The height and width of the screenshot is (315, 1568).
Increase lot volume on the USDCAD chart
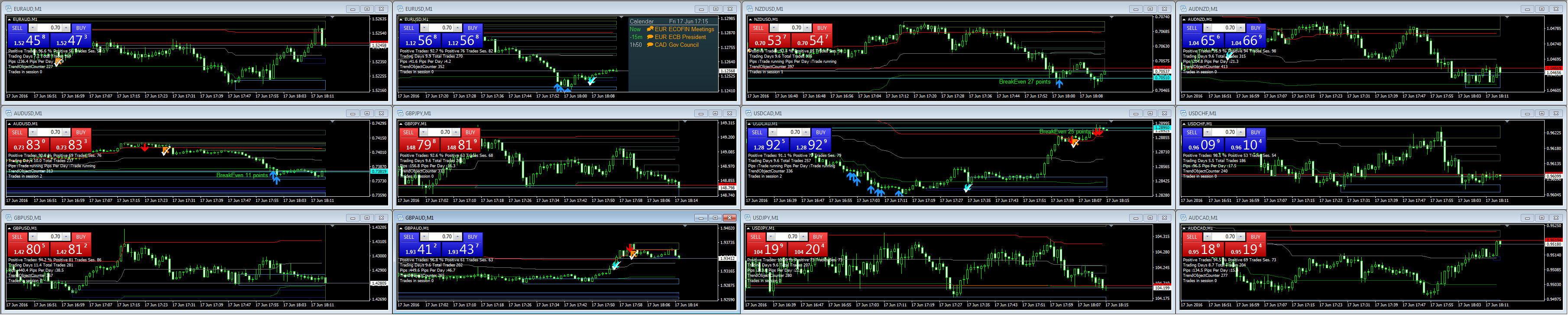tap(807, 132)
